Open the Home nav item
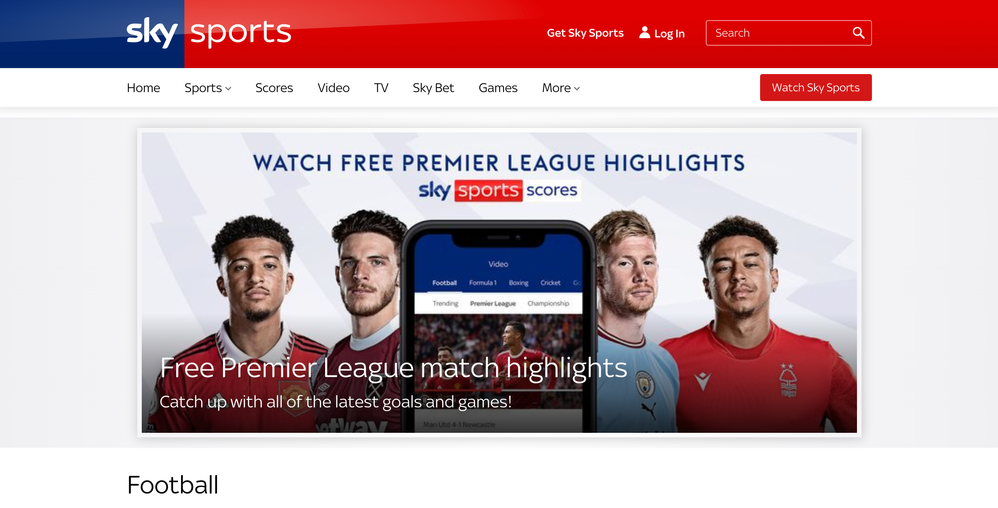Screen dimensions: 998x508 (x=143, y=88)
